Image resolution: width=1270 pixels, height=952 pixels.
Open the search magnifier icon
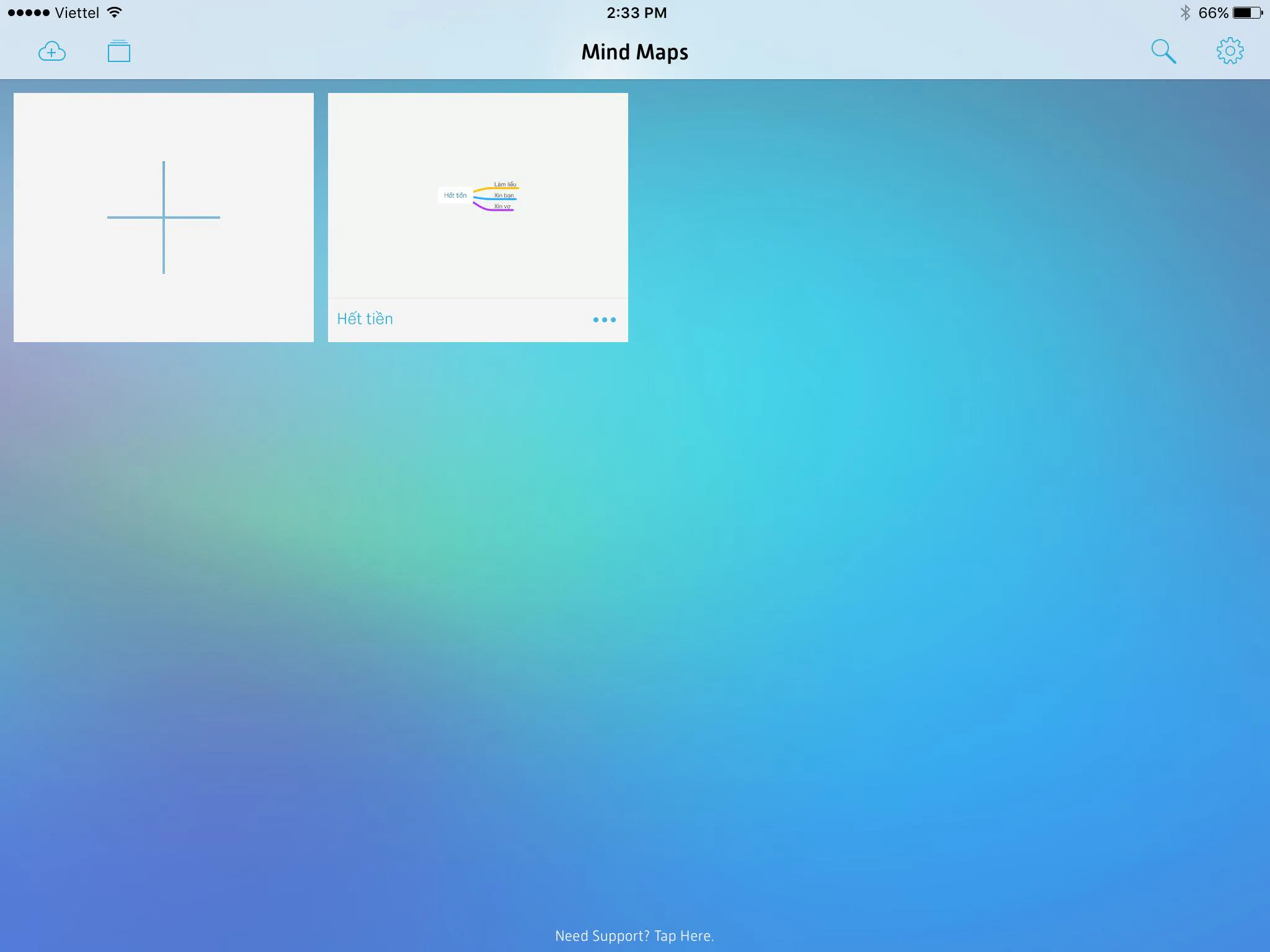[1163, 51]
